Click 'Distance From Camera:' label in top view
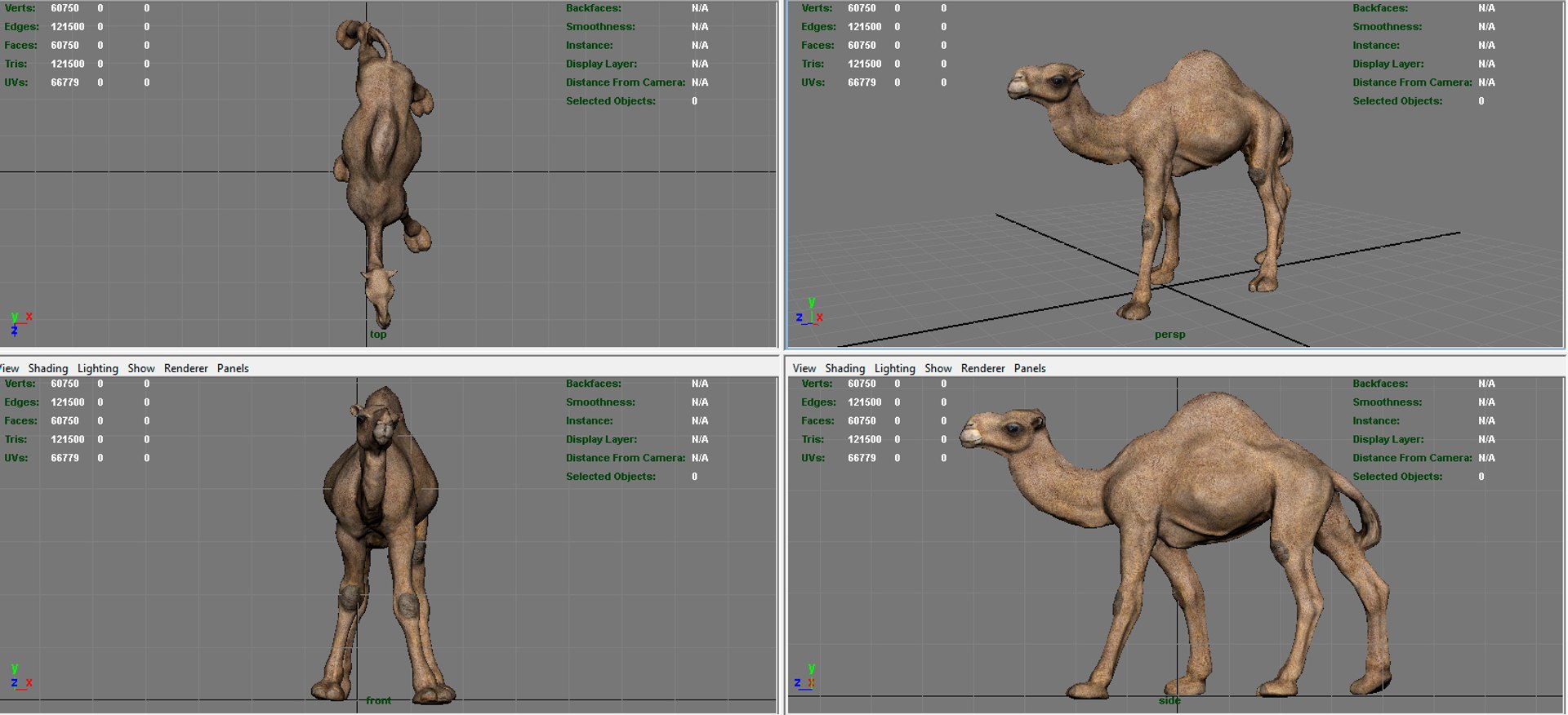The height and width of the screenshot is (715, 1568). click(626, 82)
